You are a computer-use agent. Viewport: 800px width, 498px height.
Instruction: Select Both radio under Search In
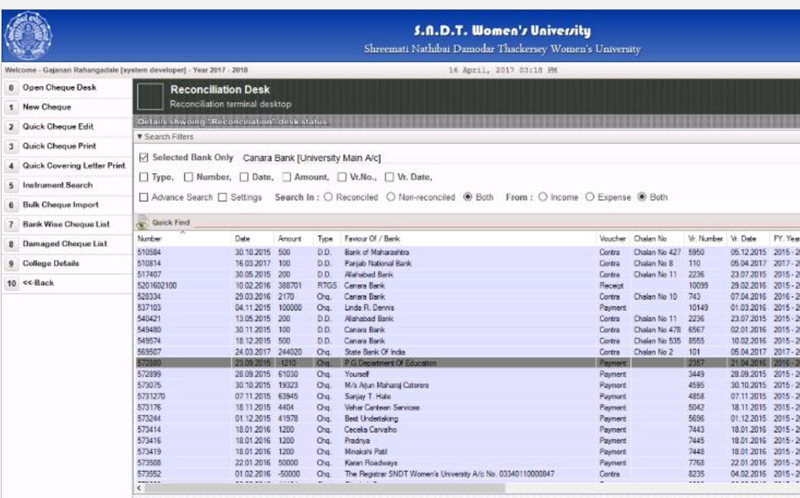coord(467,197)
